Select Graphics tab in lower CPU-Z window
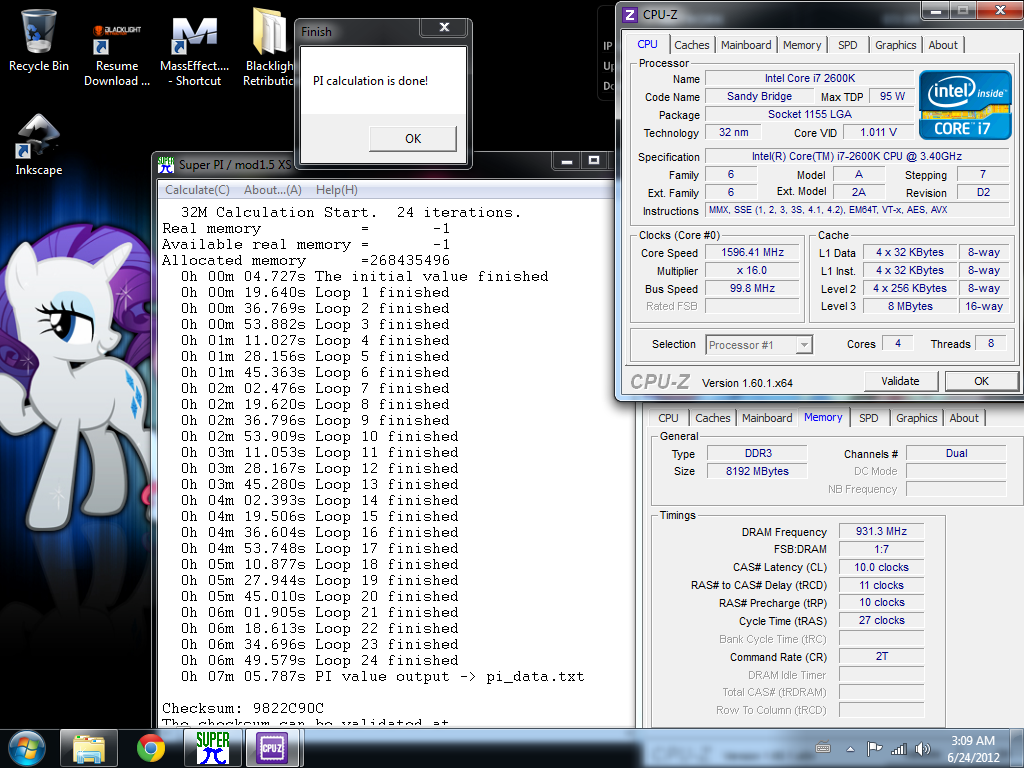 click(916, 418)
